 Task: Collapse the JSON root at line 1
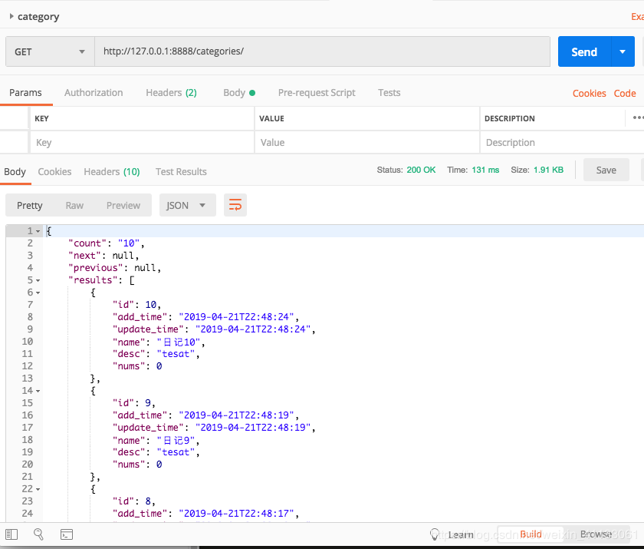coord(38,231)
